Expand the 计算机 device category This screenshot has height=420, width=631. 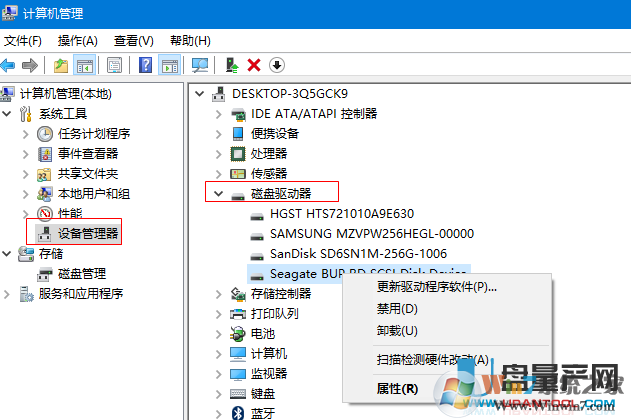(219, 354)
